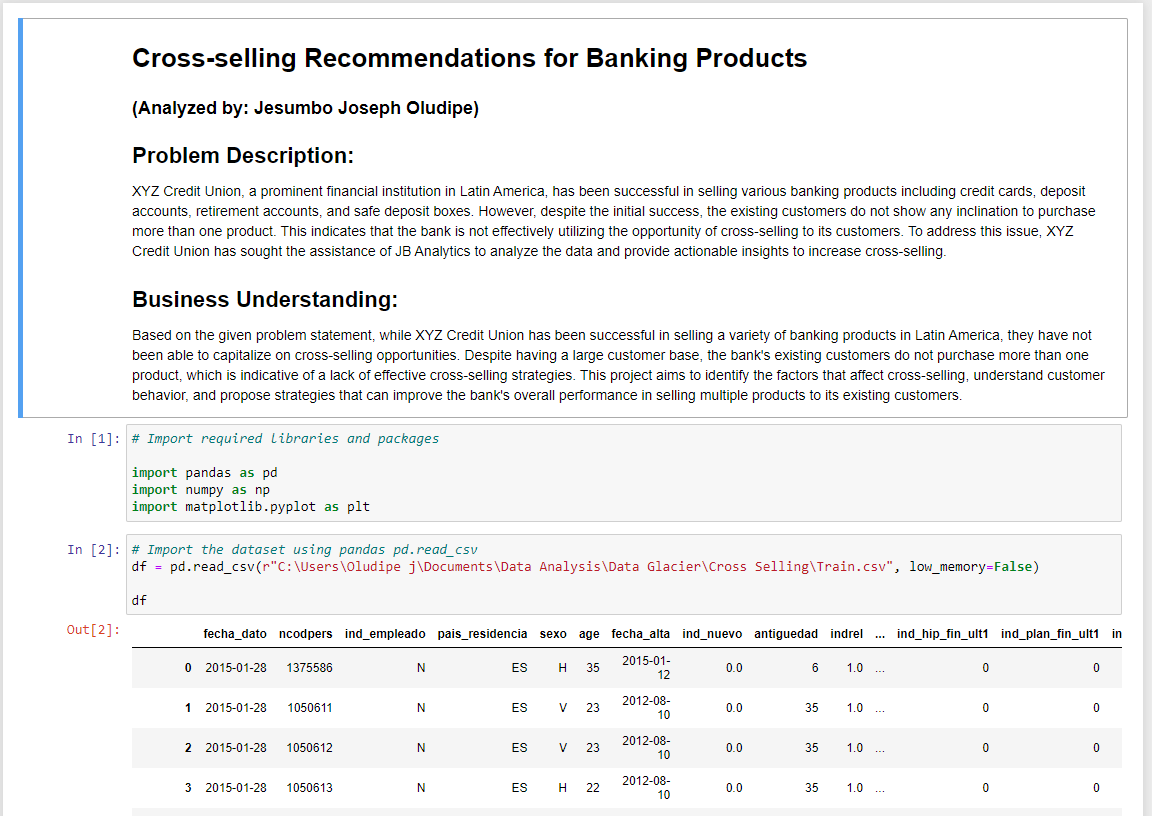Select the In [1] imports code cell
Image resolution: width=1152 pixels, height=816 pixels.
(623, 473)
